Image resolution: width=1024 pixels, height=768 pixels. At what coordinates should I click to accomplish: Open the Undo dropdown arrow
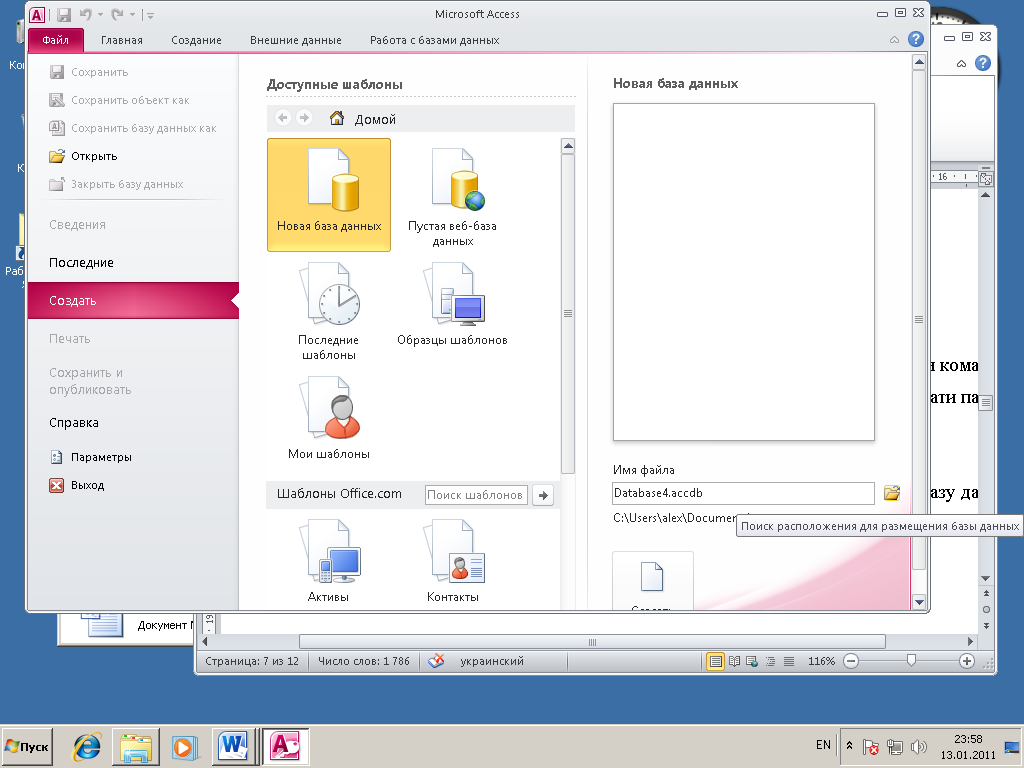100,15
